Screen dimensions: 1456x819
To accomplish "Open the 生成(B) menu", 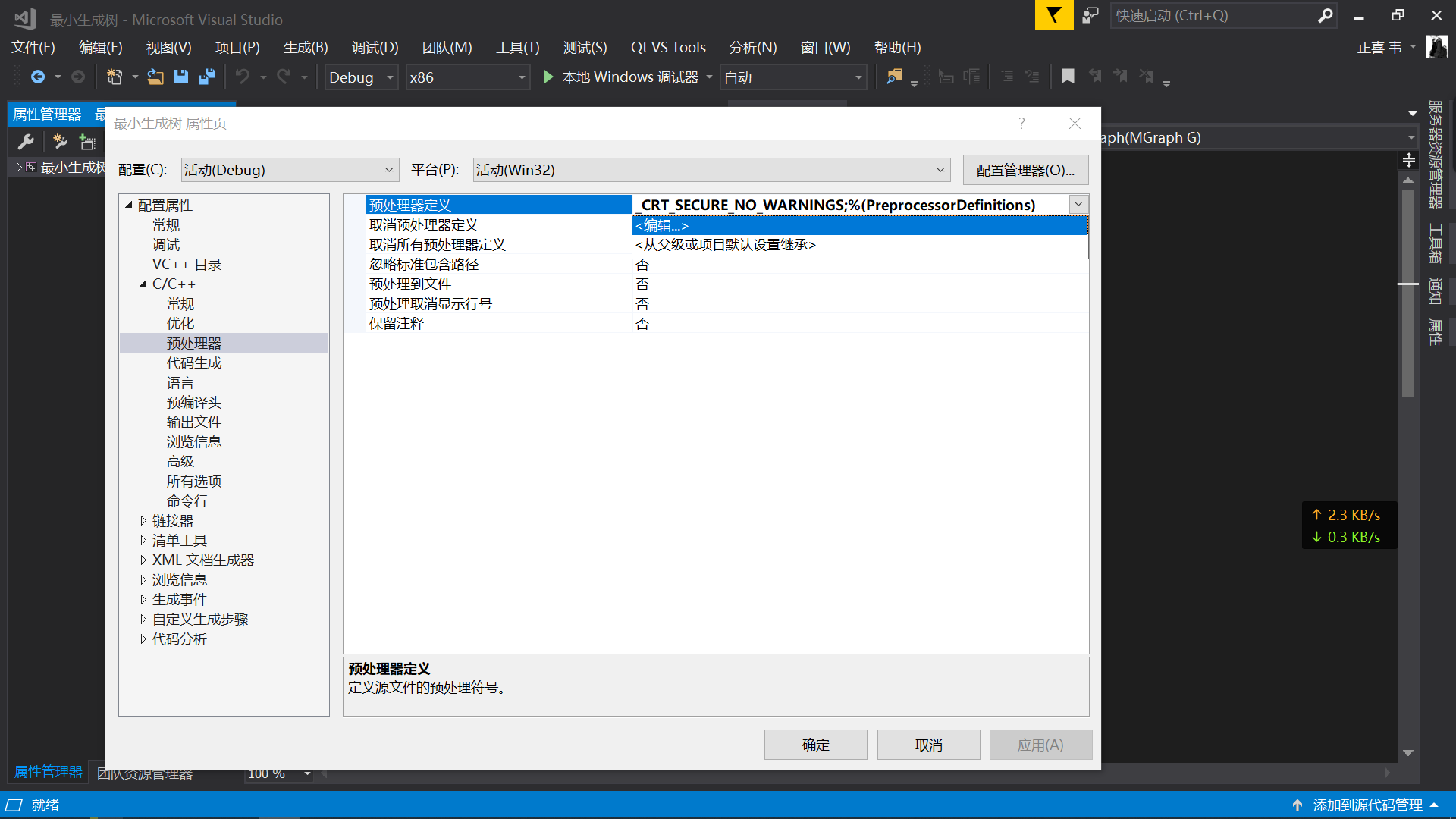I will tap(306, 47).
